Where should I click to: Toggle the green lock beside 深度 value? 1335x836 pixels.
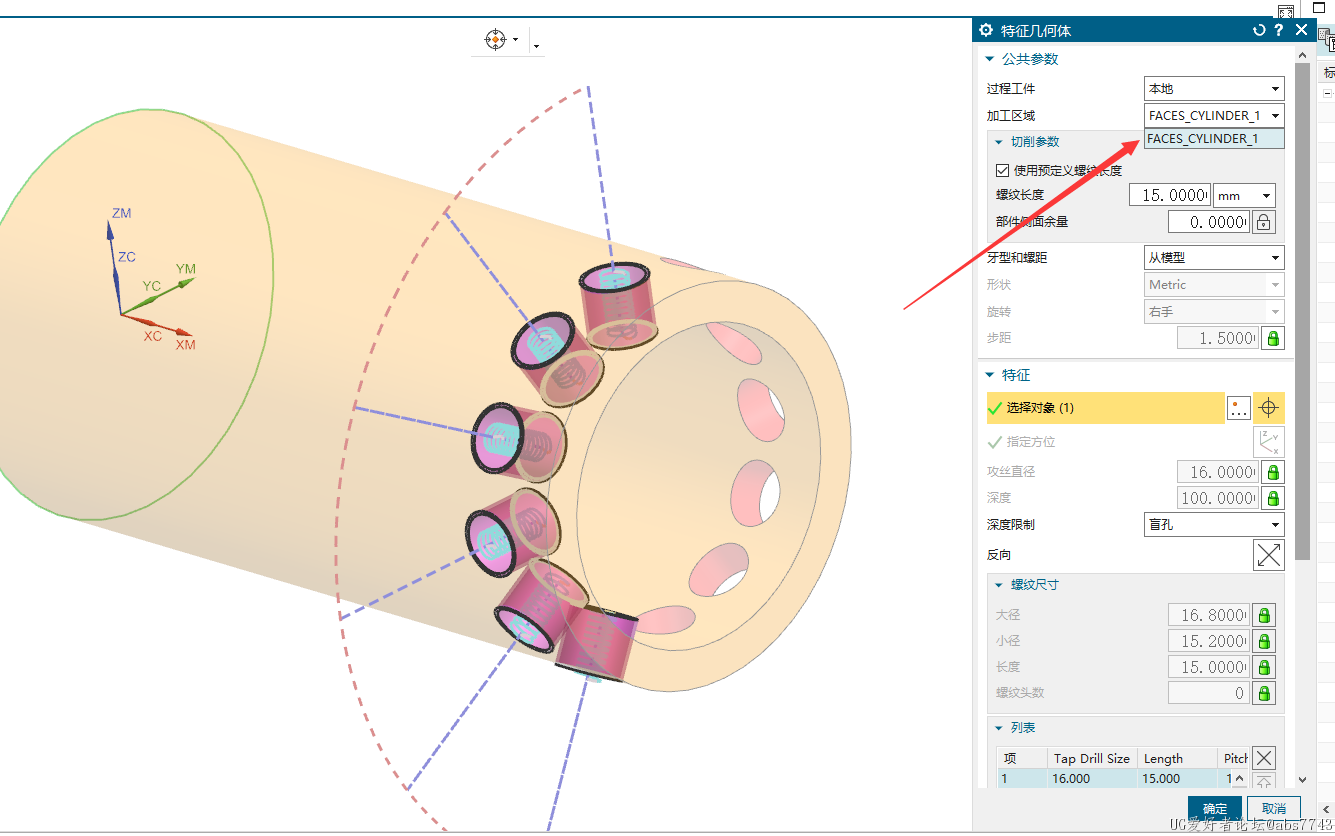(1273, 498)
